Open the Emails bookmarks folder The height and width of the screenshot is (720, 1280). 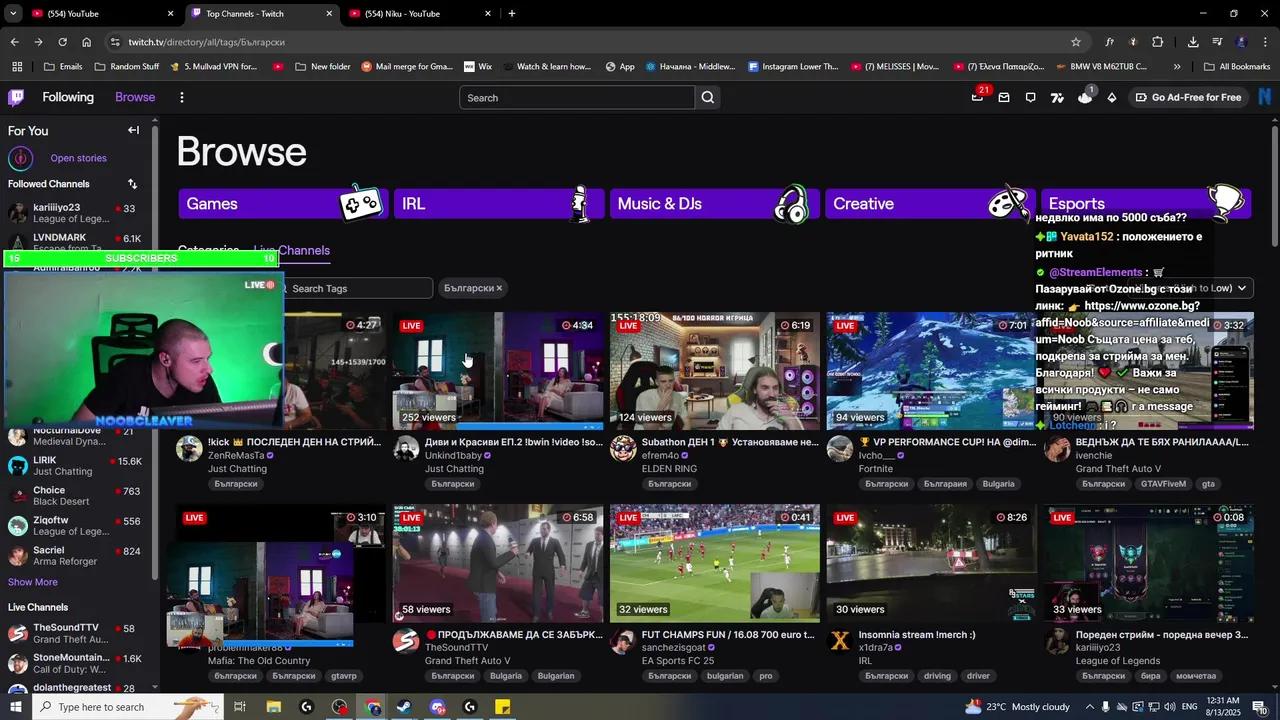(63, 67)
